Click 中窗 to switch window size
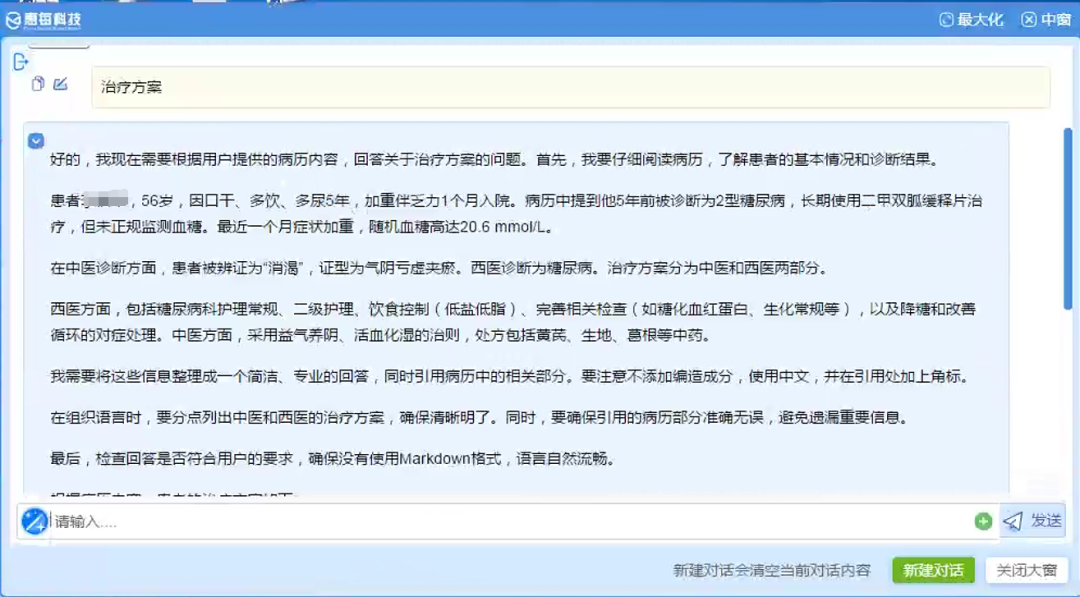The width and height of the screenshot is (1080, 597). click(1058, 18)
